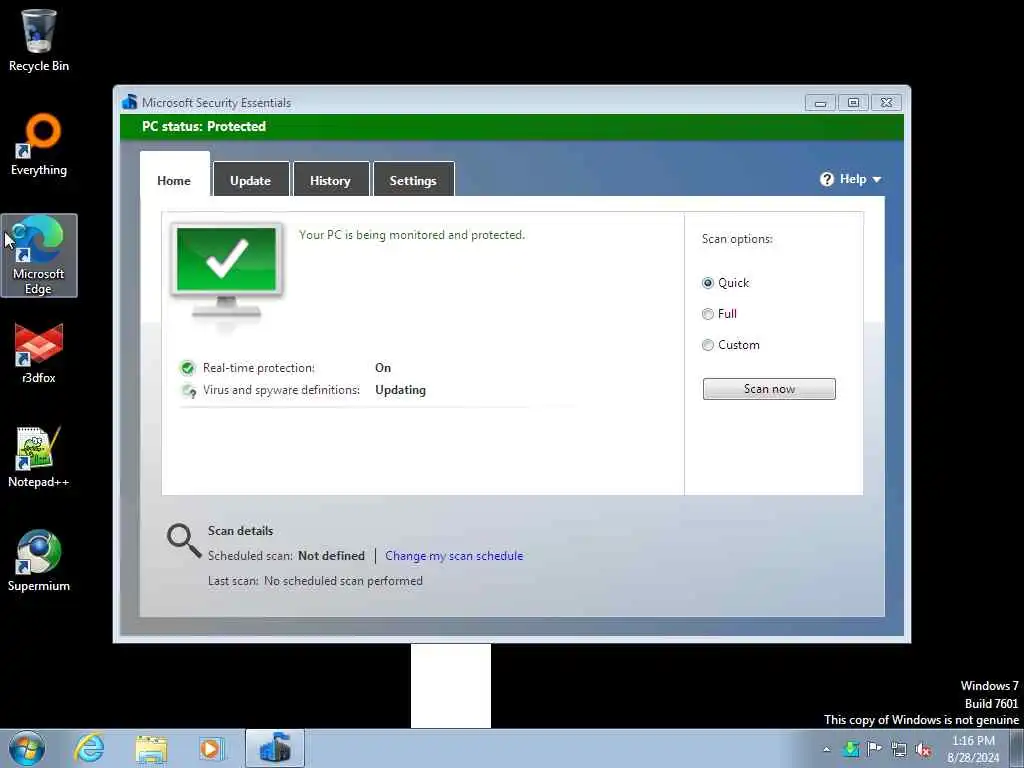Image resolution: width=1024 pixels, height=768 pixels.
Task: Click the green protected monitor graphic
Action: [227, 271]
